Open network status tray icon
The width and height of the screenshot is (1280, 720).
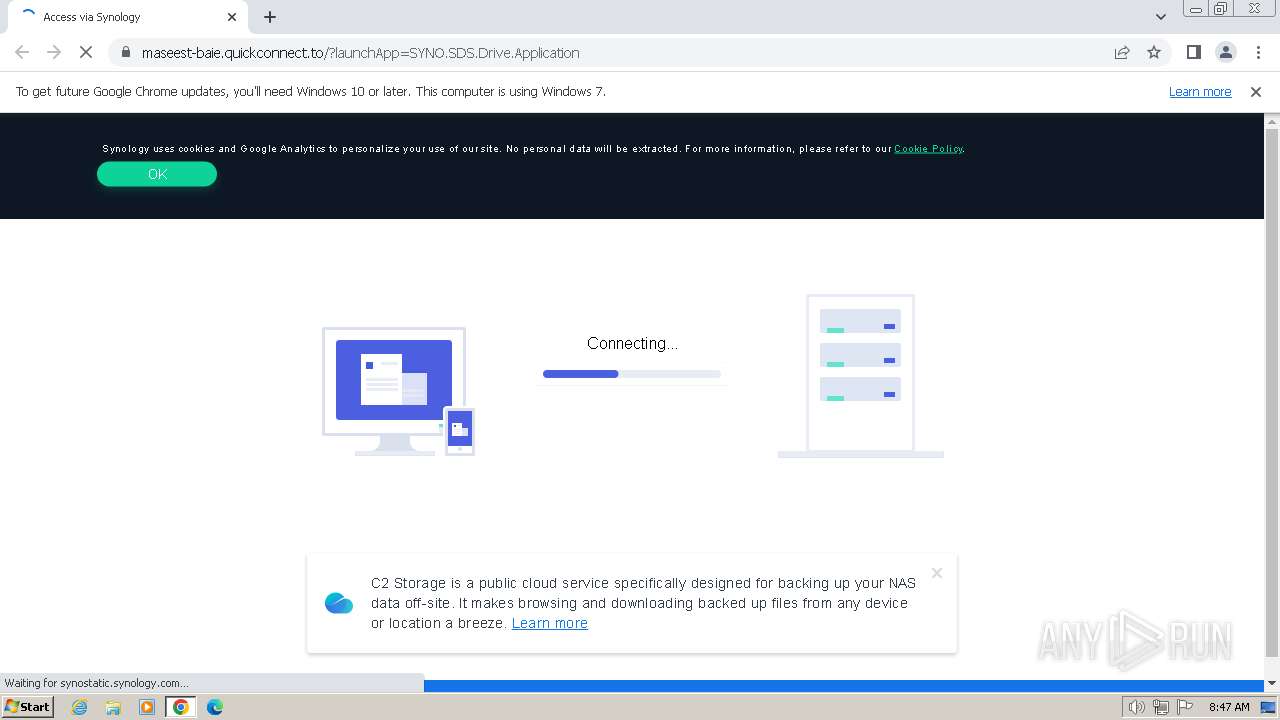(x=1160, y=707)
